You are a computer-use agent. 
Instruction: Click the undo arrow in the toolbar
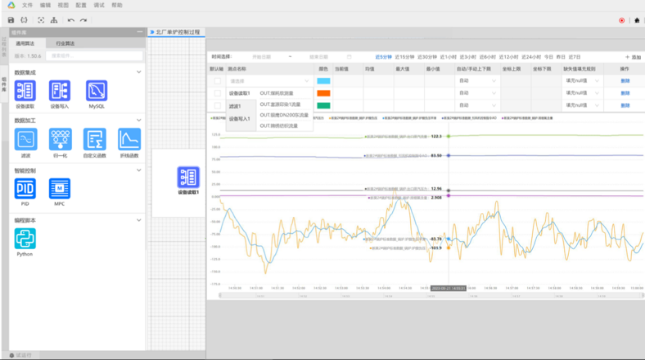[x=71, y=20]
